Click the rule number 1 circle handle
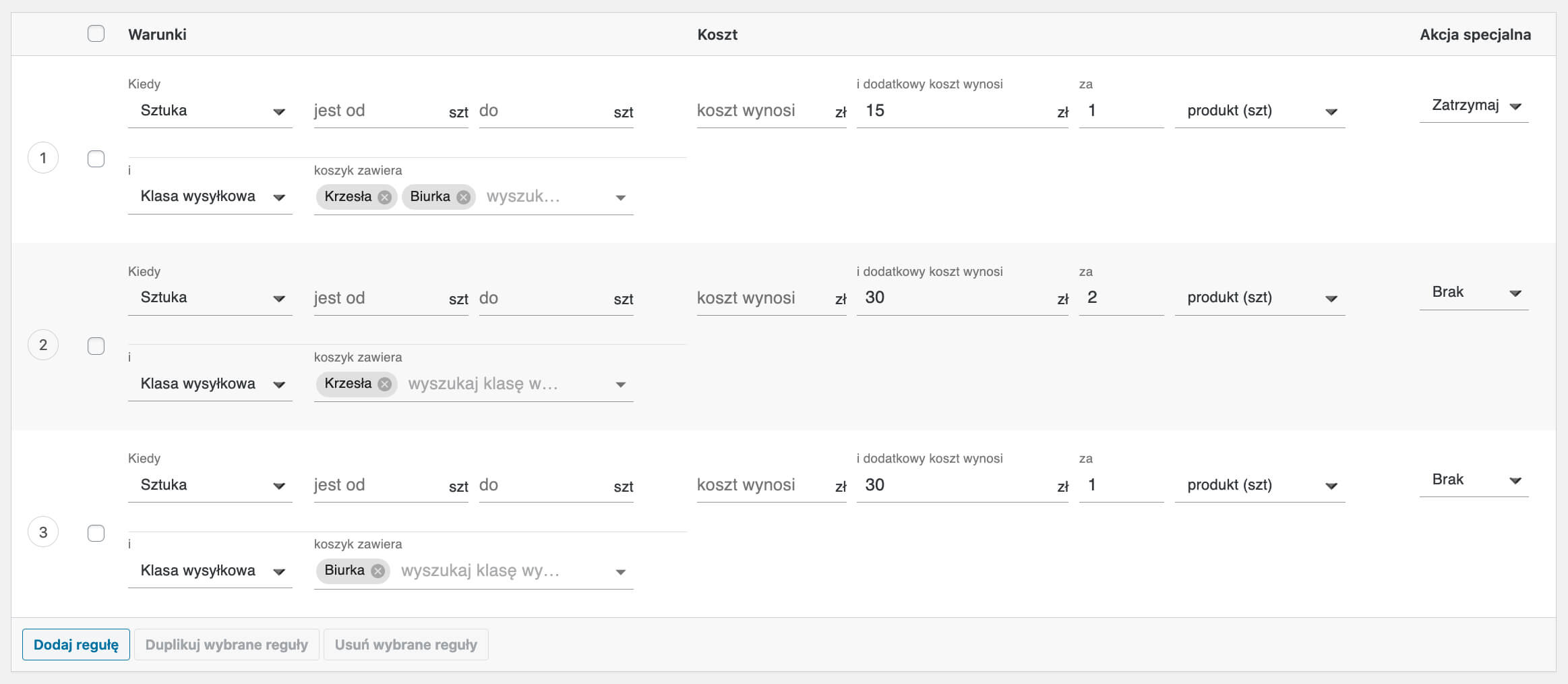Viewport: 1568px width, 684px height. (43, 158)
